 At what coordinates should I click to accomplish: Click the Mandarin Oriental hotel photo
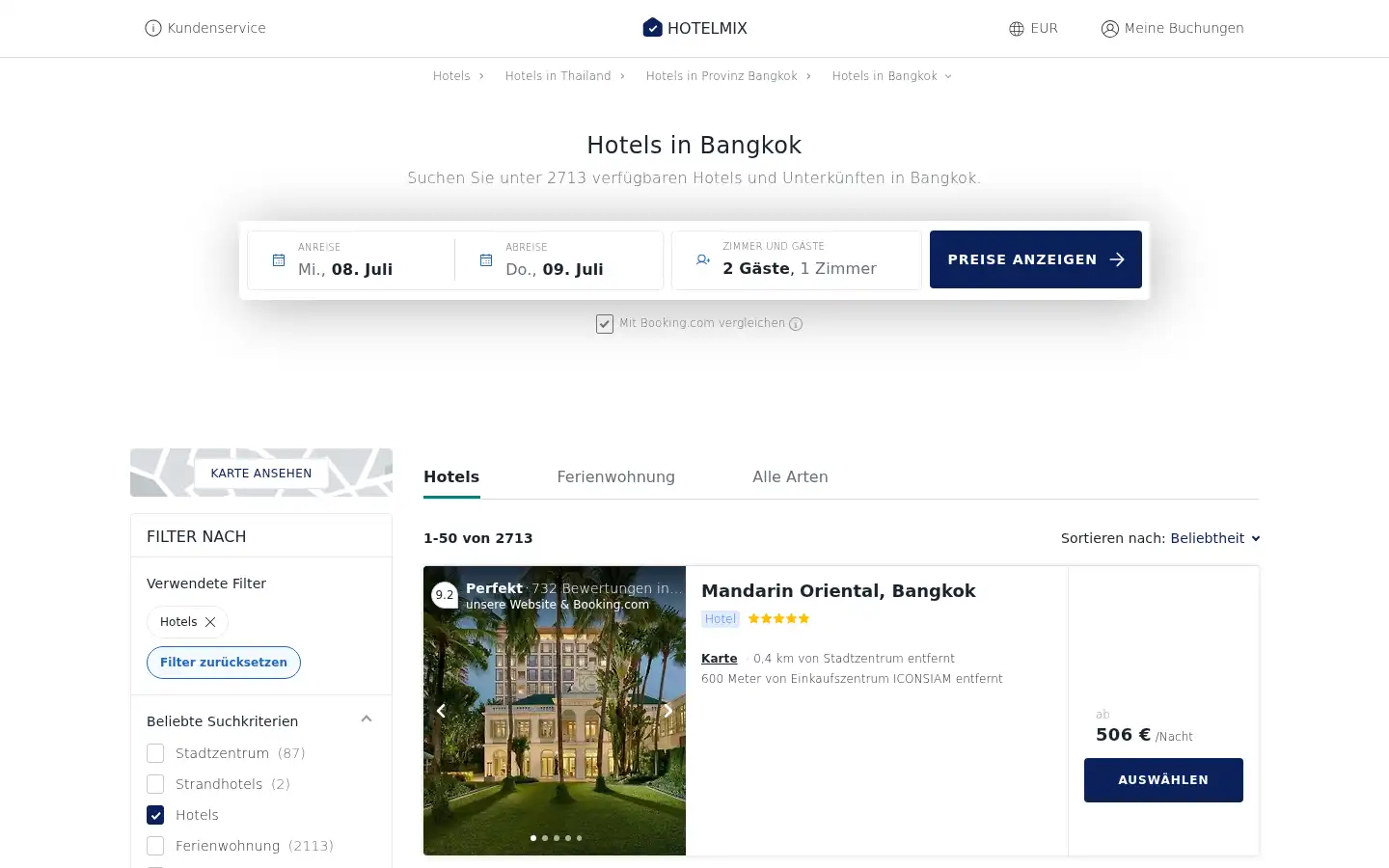pos(555,711)
